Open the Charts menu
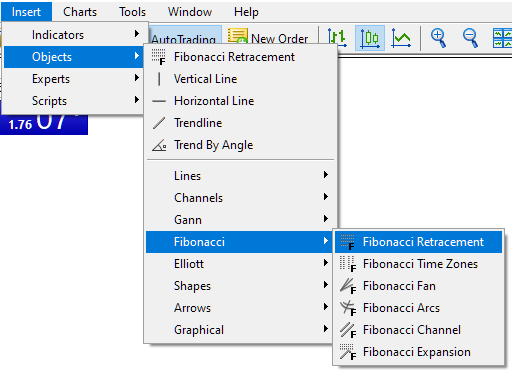 click(80, 12)
